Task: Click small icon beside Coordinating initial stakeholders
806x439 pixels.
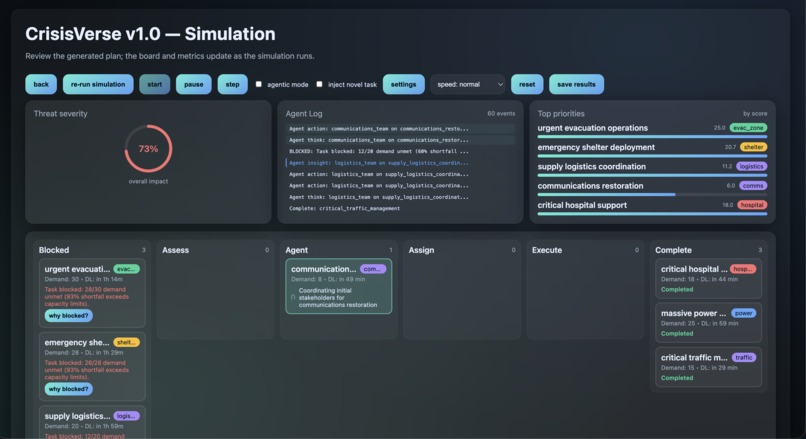Action: coord(293,297)
